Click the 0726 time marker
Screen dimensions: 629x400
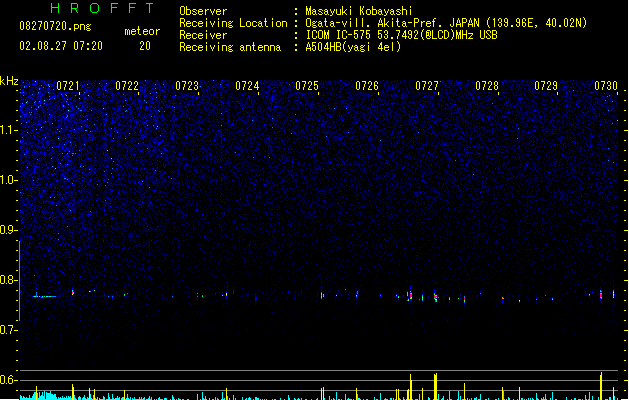tap(367, 86)
